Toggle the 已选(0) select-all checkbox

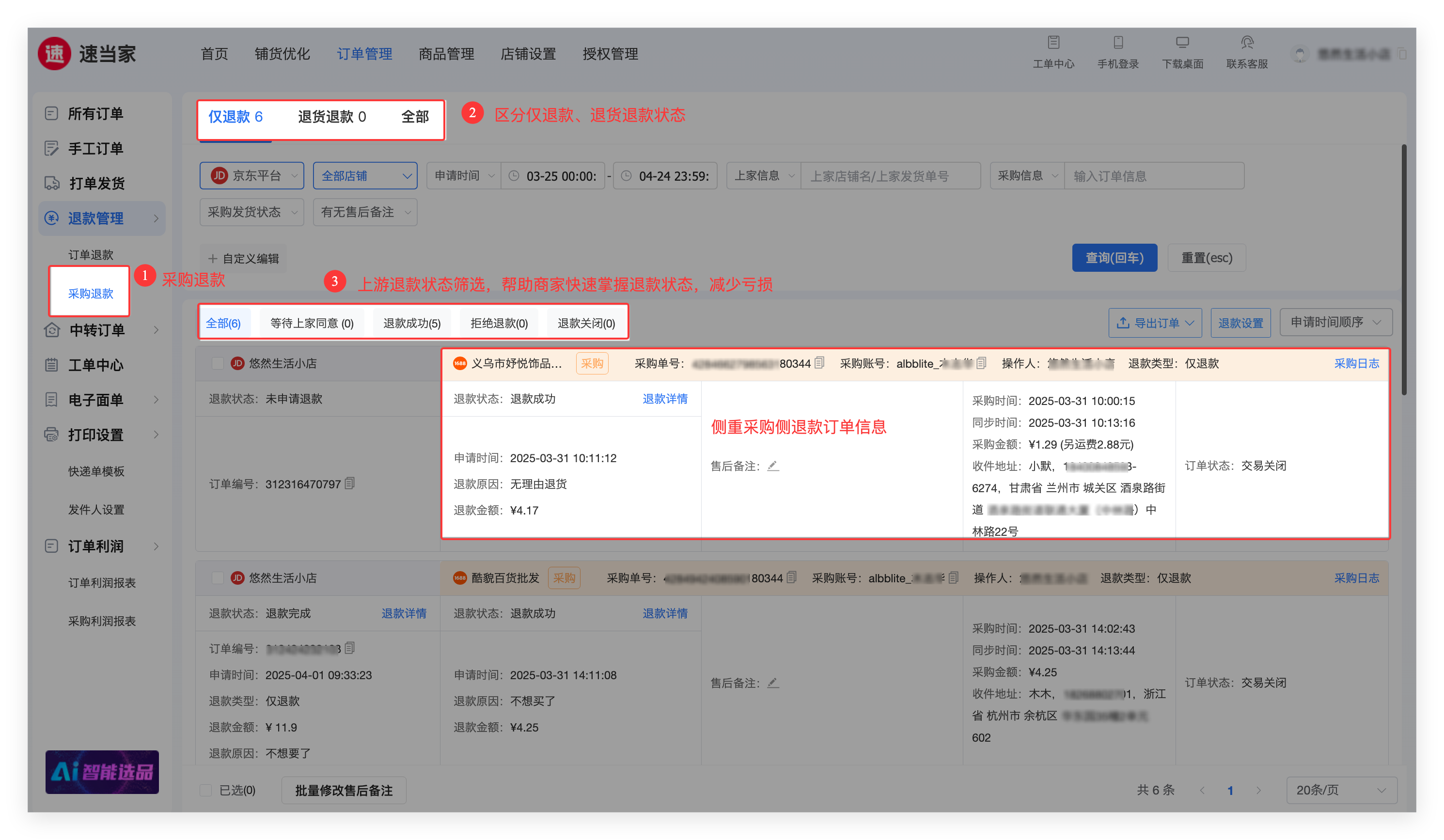pos(206,790)
